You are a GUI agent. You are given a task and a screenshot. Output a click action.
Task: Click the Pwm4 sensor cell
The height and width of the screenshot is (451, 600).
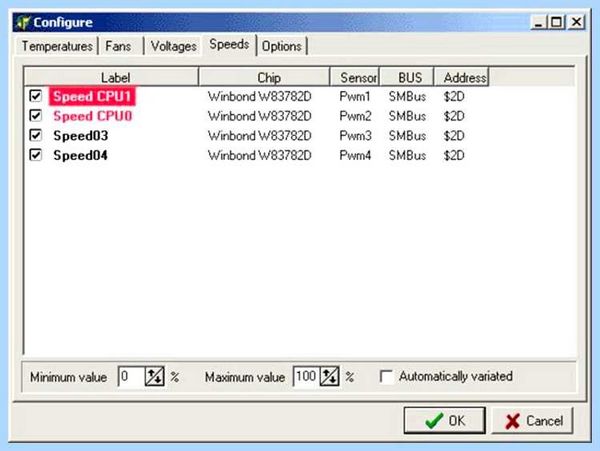pos(355,155)
